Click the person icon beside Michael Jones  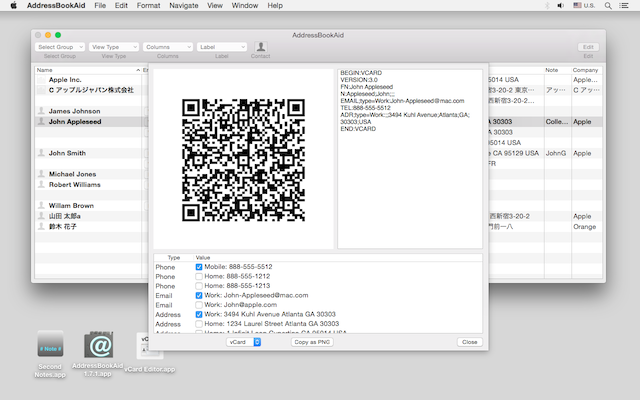tap(41, 173)
